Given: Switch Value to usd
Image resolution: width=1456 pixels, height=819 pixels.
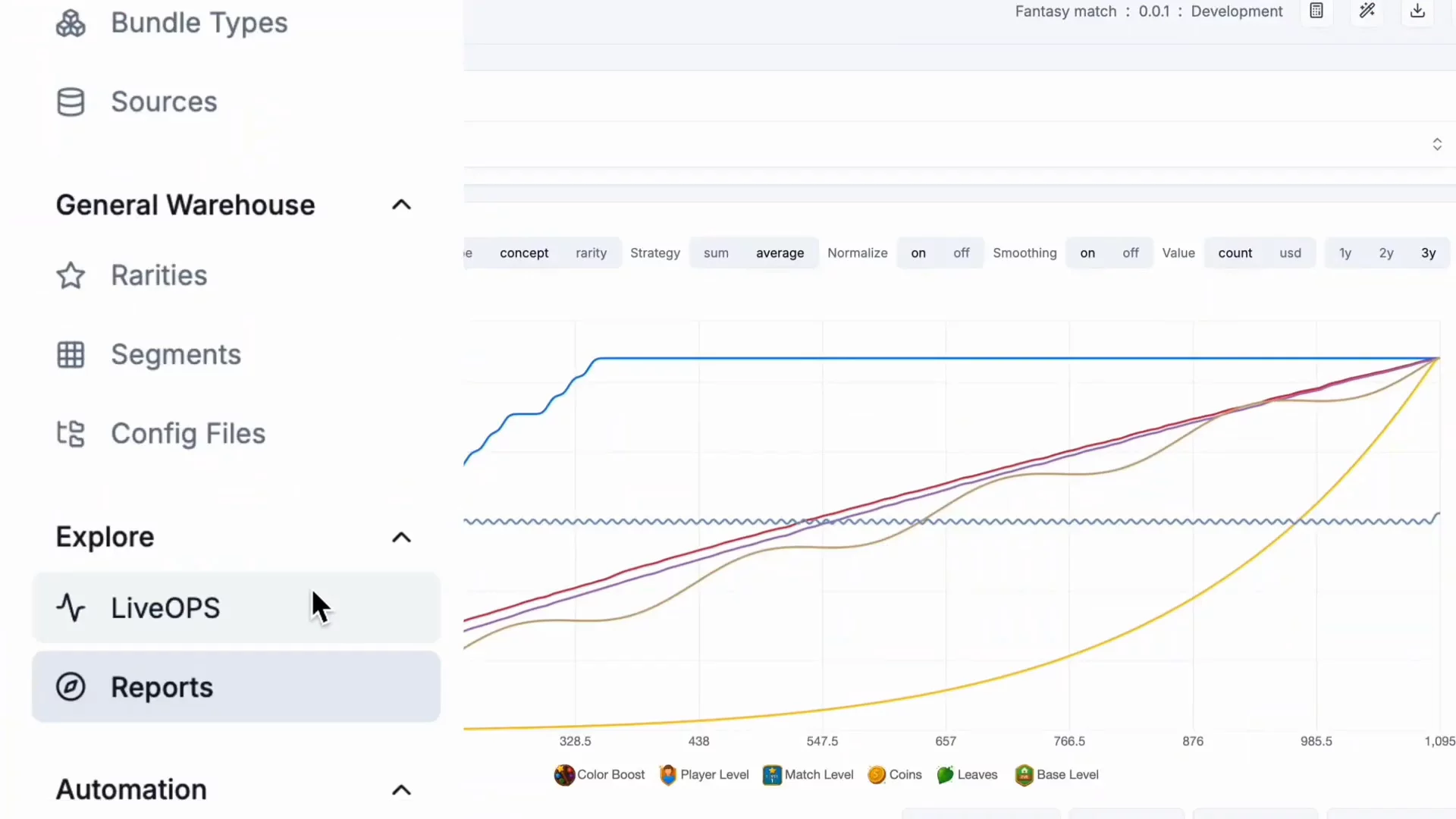Looking at the screenshot, I should 1290,253.
